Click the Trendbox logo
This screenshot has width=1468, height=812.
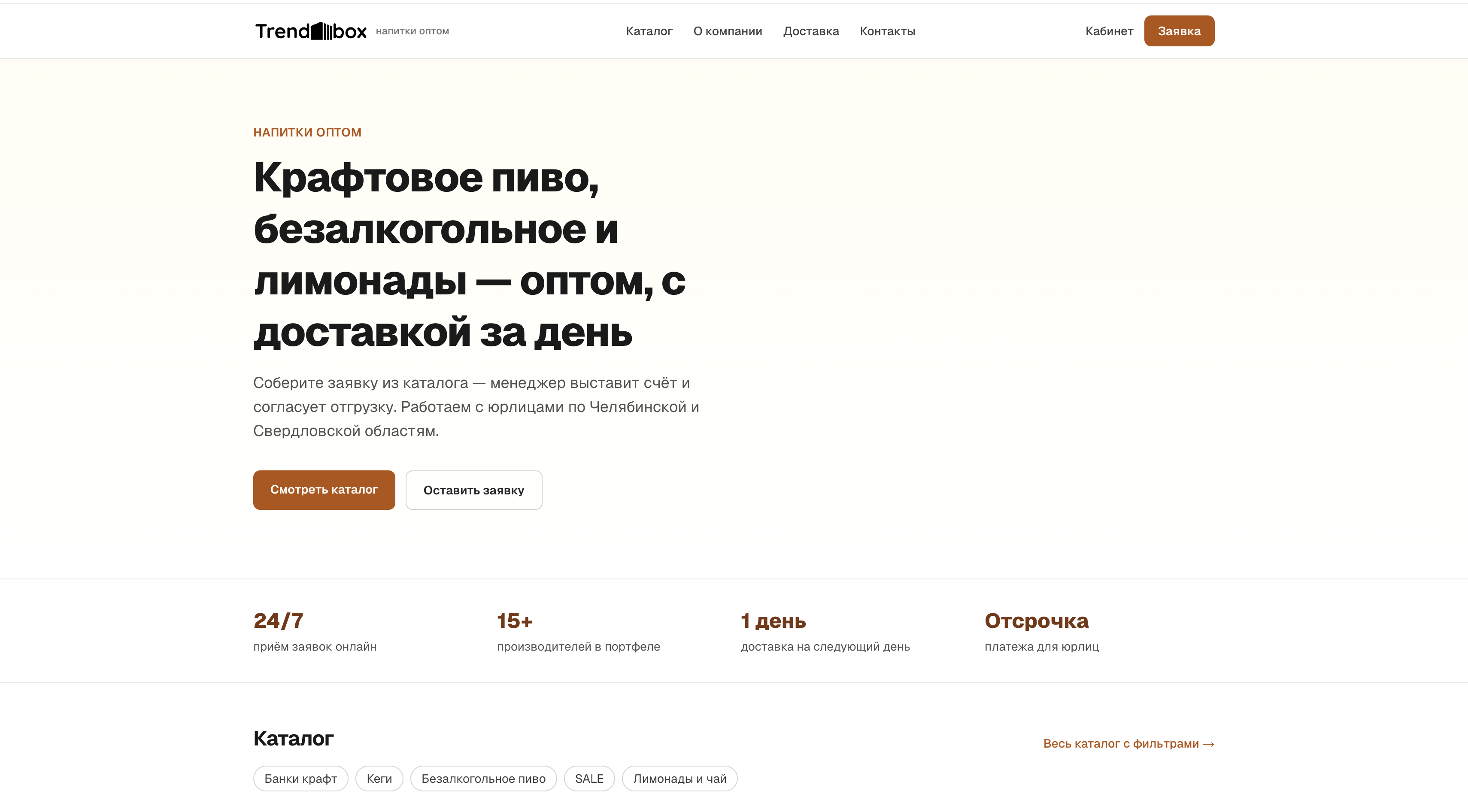coord(311,31)
